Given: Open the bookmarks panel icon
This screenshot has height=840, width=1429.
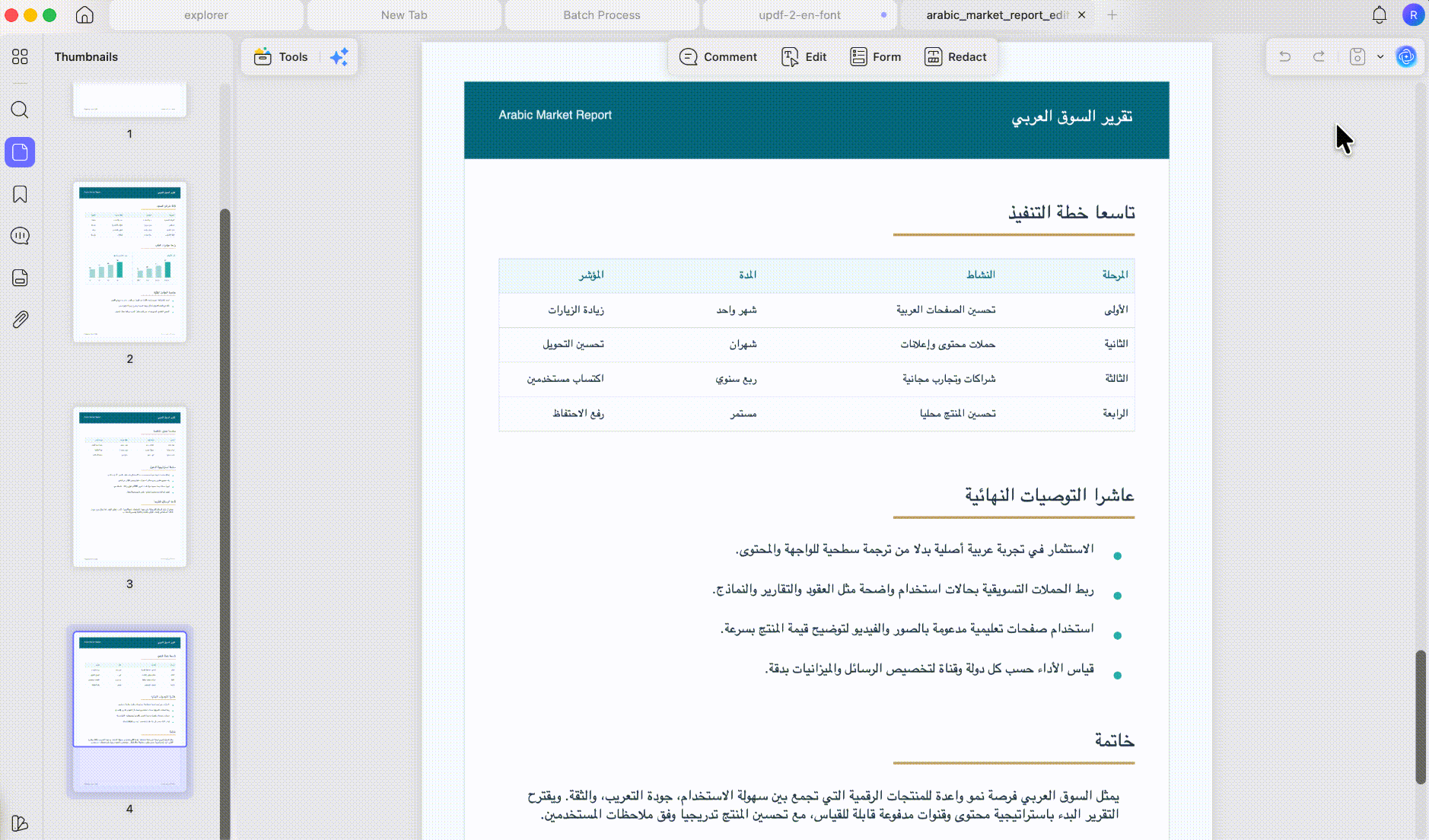Looking at the screenshot, I should pyautogui.click(x=20, y=194).
